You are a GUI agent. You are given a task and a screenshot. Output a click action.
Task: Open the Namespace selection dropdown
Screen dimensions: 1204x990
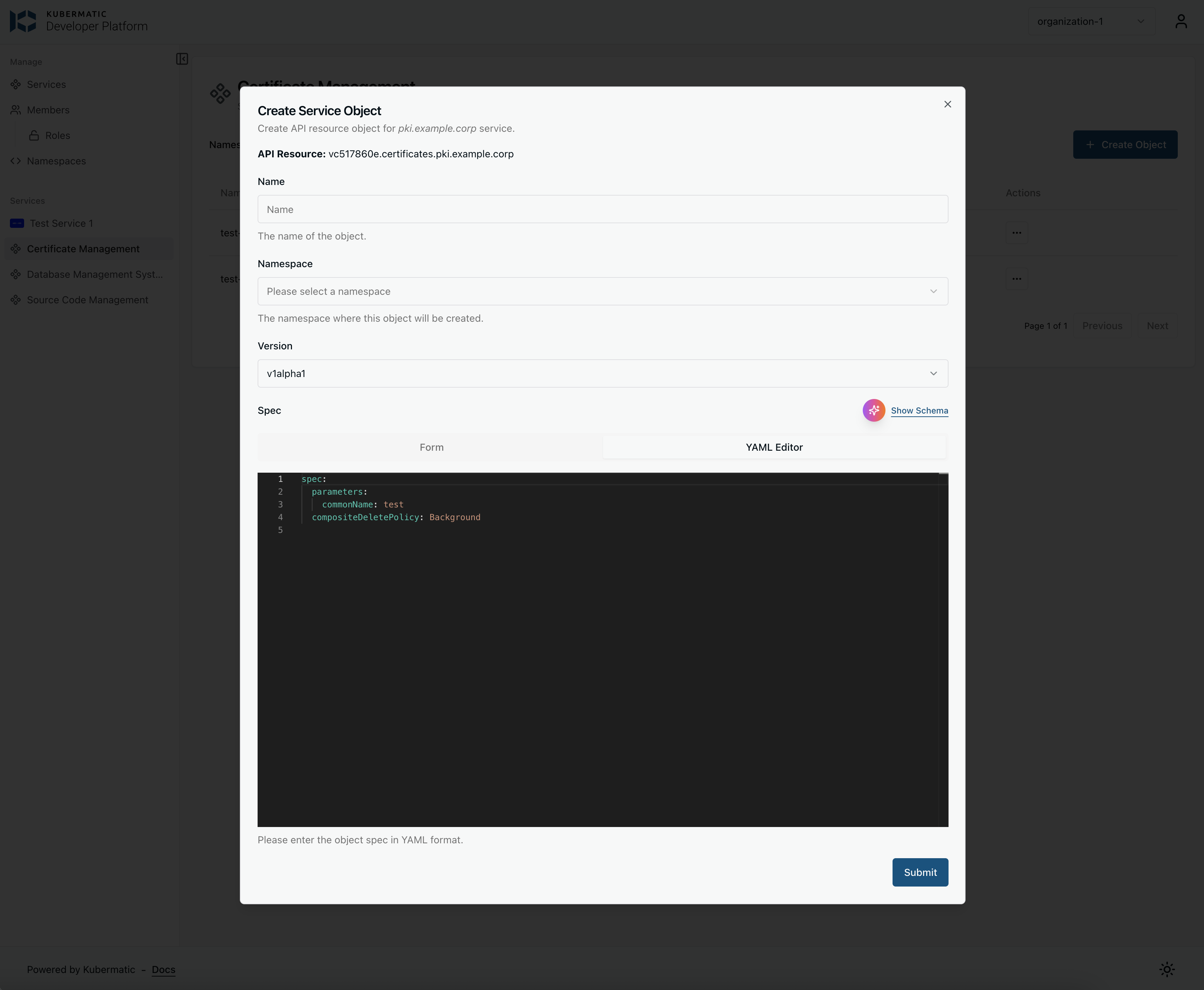602,291
